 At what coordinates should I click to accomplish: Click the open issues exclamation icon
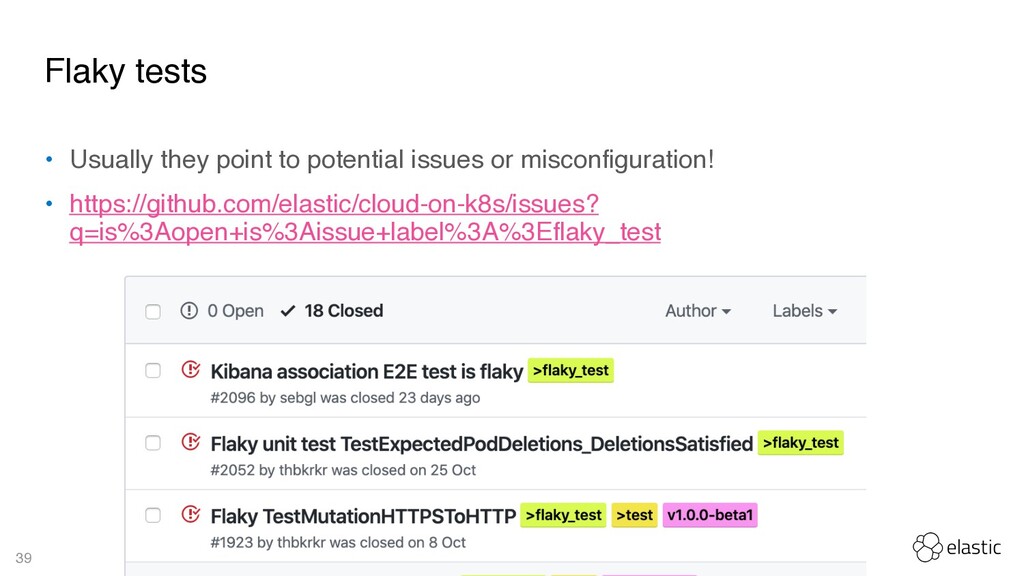(189, 311)
